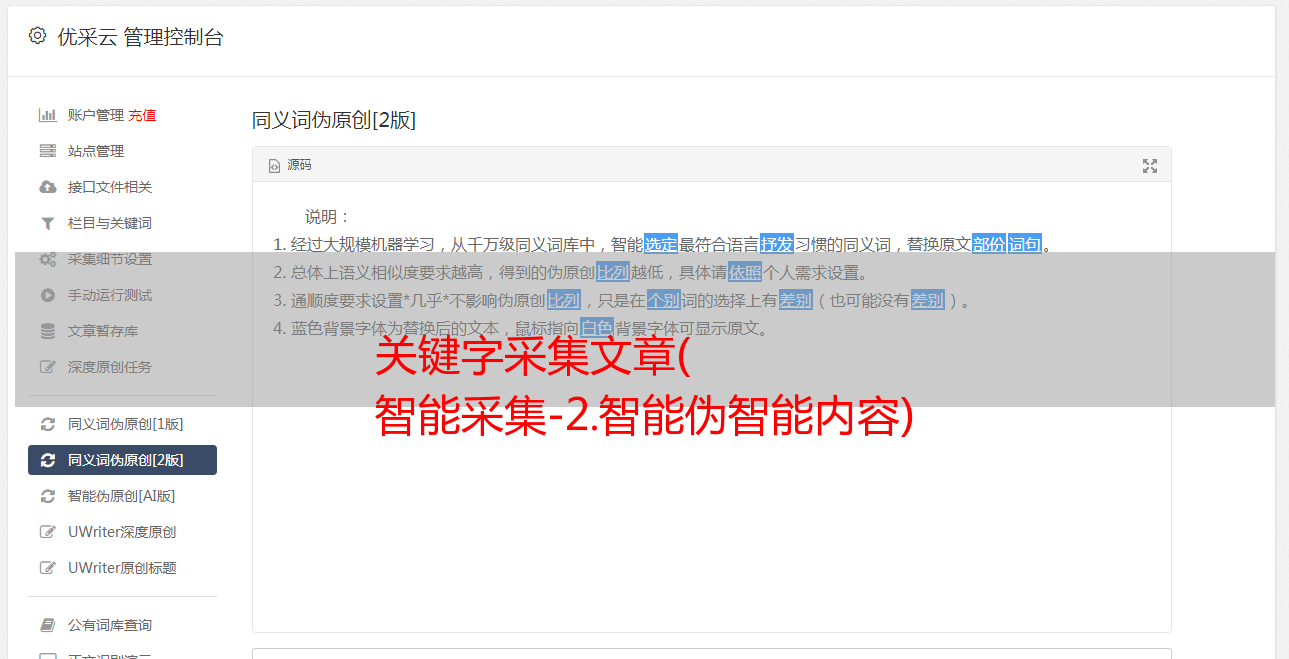Click the 优采云 管理控制台 header title

(x=140, y=37)
